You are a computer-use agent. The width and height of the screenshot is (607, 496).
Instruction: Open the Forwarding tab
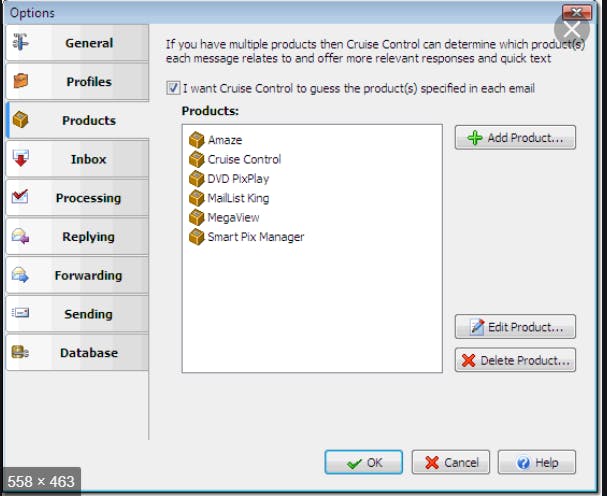click(x=77, y=275)
